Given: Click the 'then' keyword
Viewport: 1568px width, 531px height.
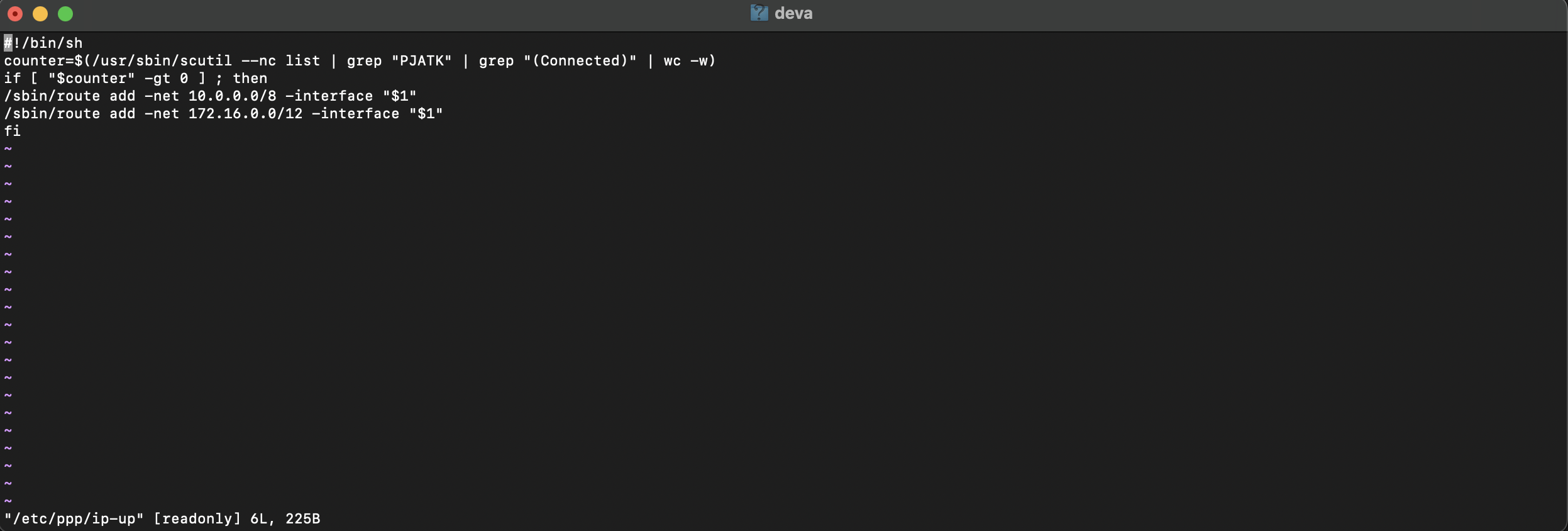Looking at the screenshot, I should coord(250,78).
